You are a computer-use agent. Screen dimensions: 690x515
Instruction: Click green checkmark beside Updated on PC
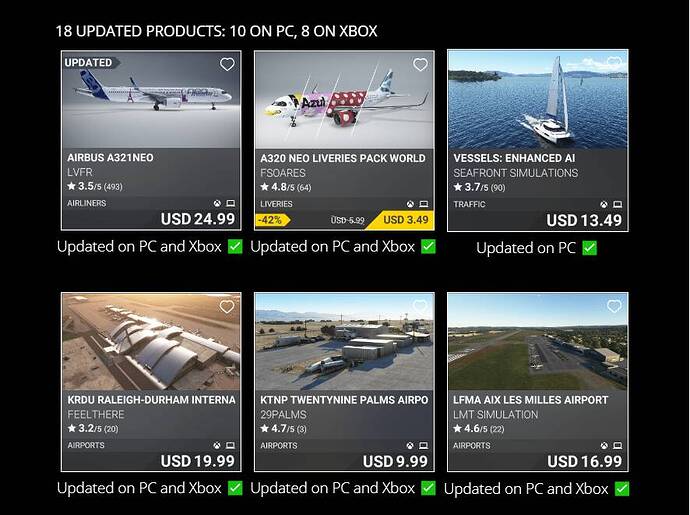[590, 248]
